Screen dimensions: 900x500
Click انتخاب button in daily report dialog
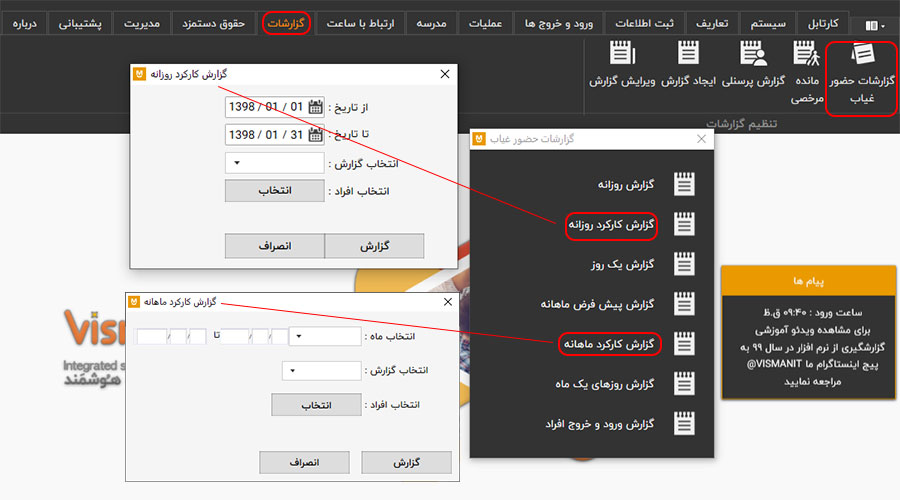tap(274, 191)
